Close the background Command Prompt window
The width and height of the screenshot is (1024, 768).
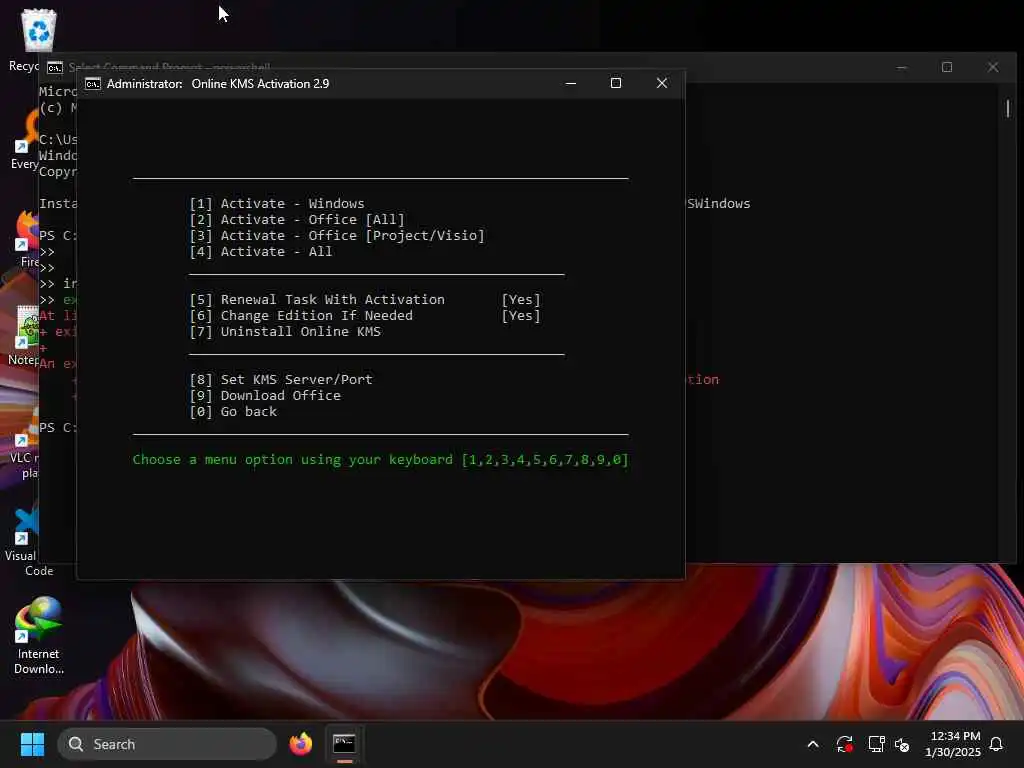993,67
